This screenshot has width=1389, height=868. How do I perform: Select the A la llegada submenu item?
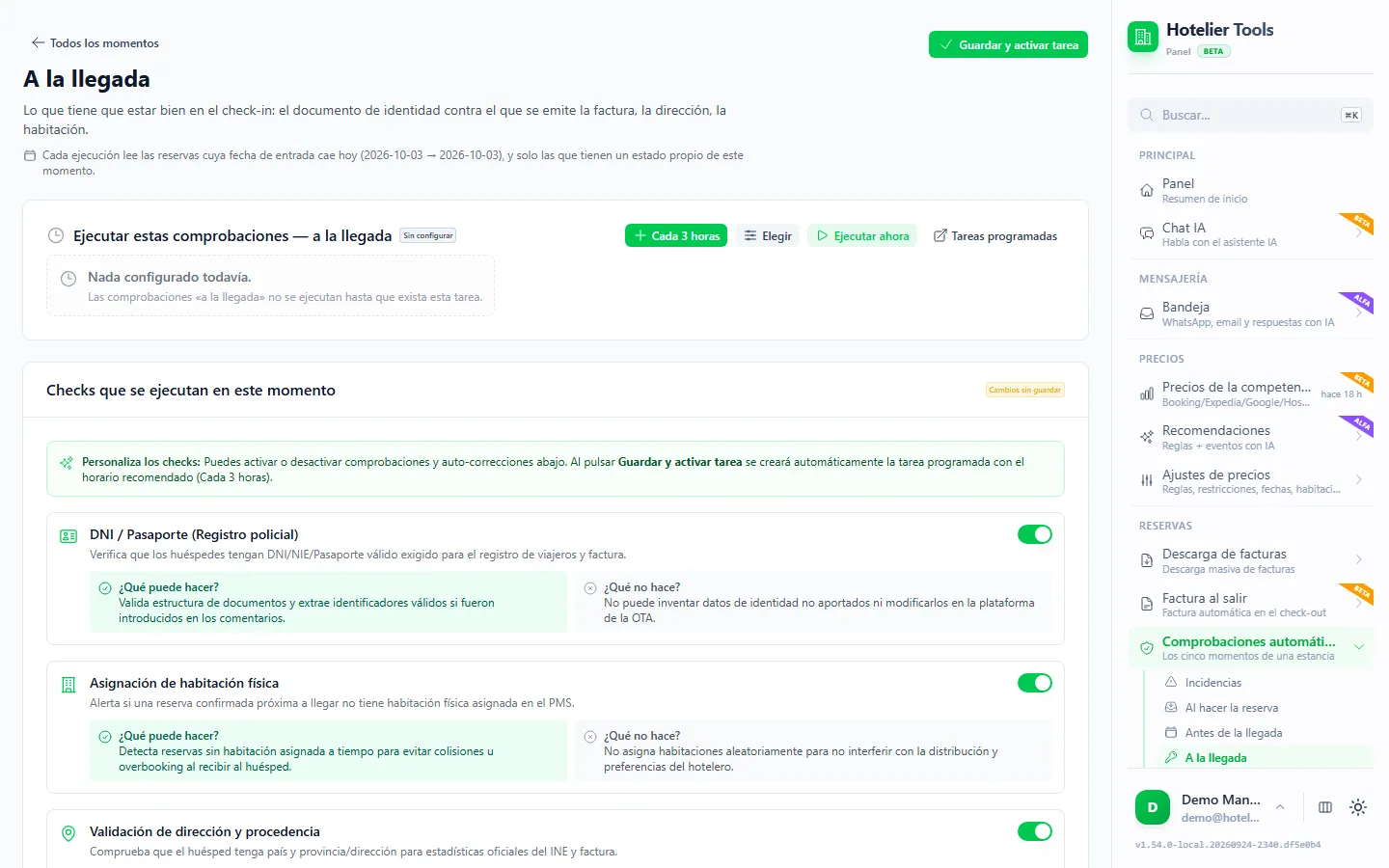pos(1265,757)
